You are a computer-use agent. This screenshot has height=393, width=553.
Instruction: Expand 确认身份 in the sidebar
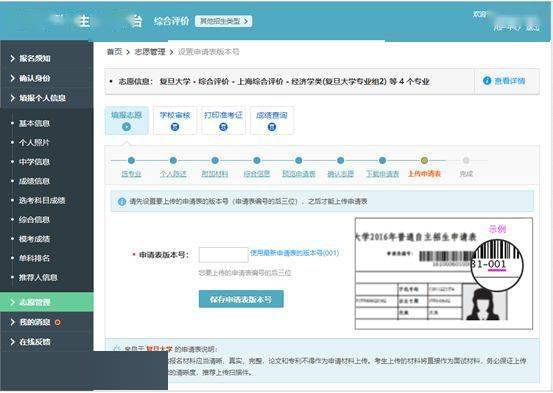pos(47,78)
